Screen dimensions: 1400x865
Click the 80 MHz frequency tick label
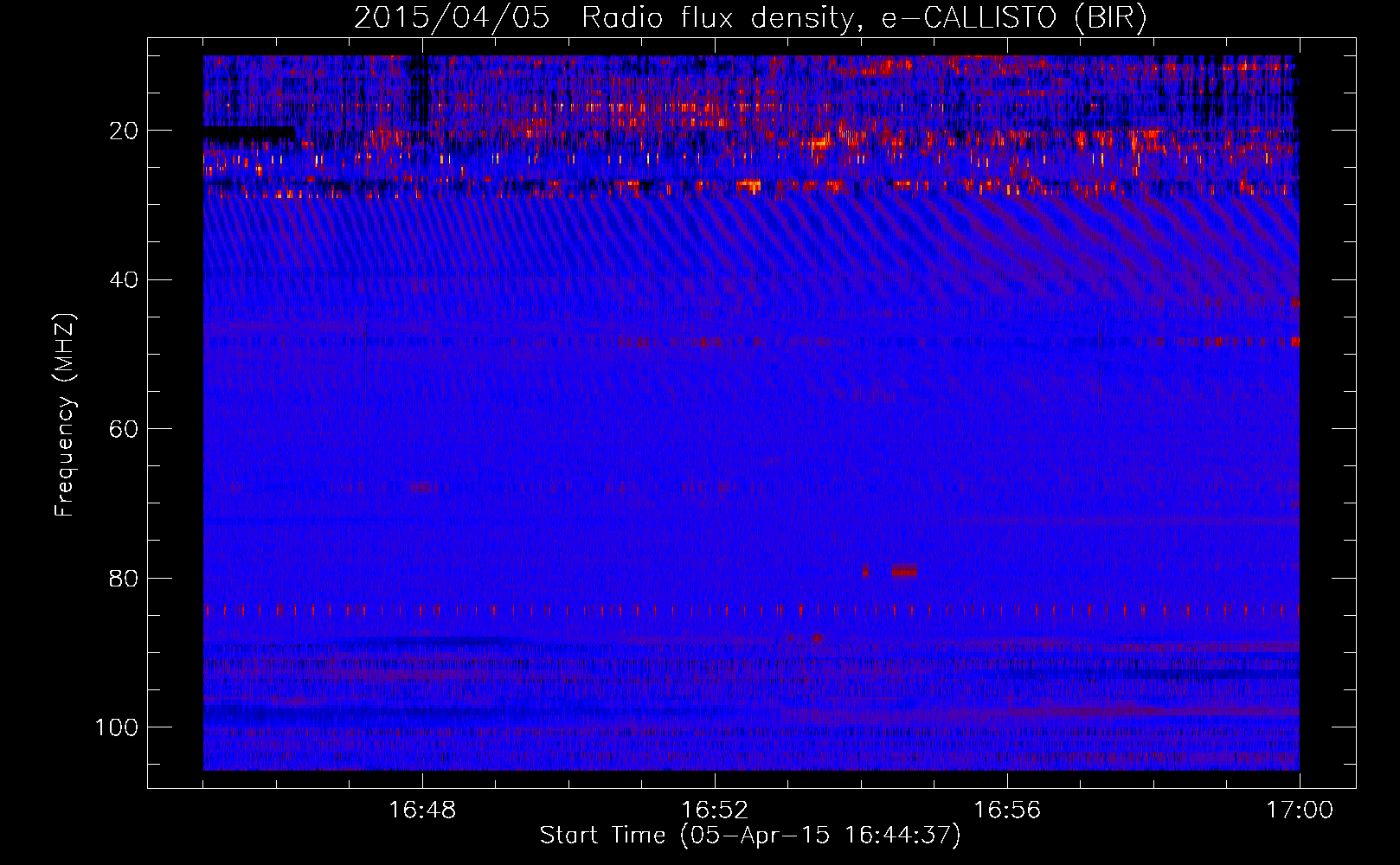[x=124, y=578]
